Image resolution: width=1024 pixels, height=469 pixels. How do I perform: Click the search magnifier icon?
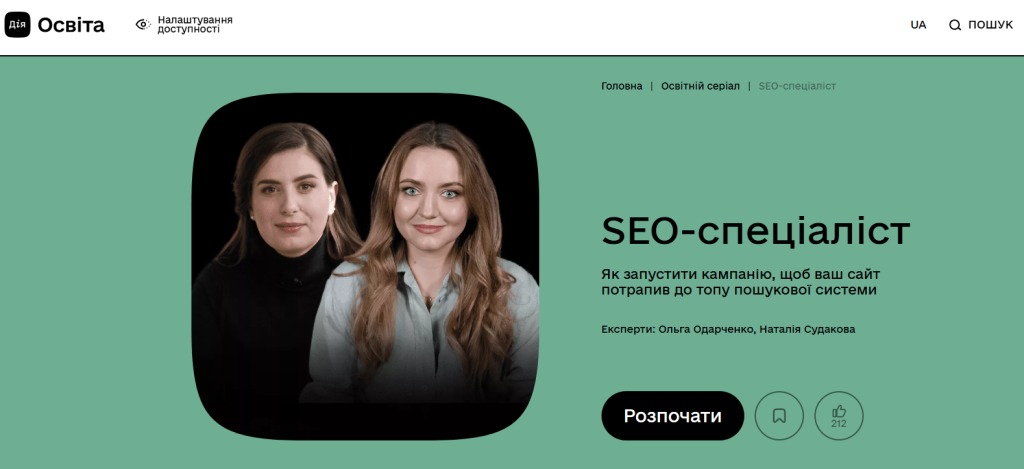tap(955, 25)
